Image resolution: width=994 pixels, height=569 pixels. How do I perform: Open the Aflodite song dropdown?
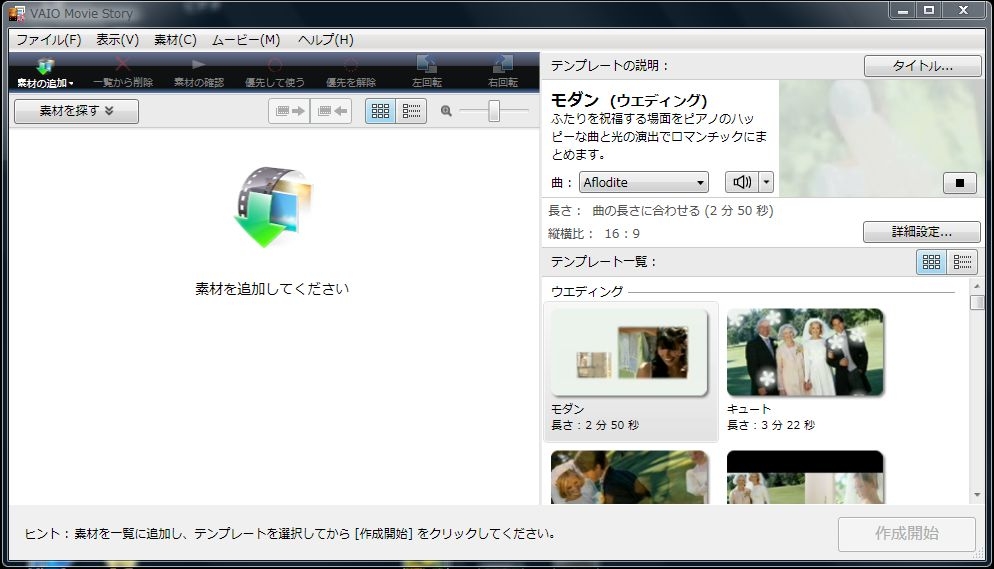click(x=643, y=182)
